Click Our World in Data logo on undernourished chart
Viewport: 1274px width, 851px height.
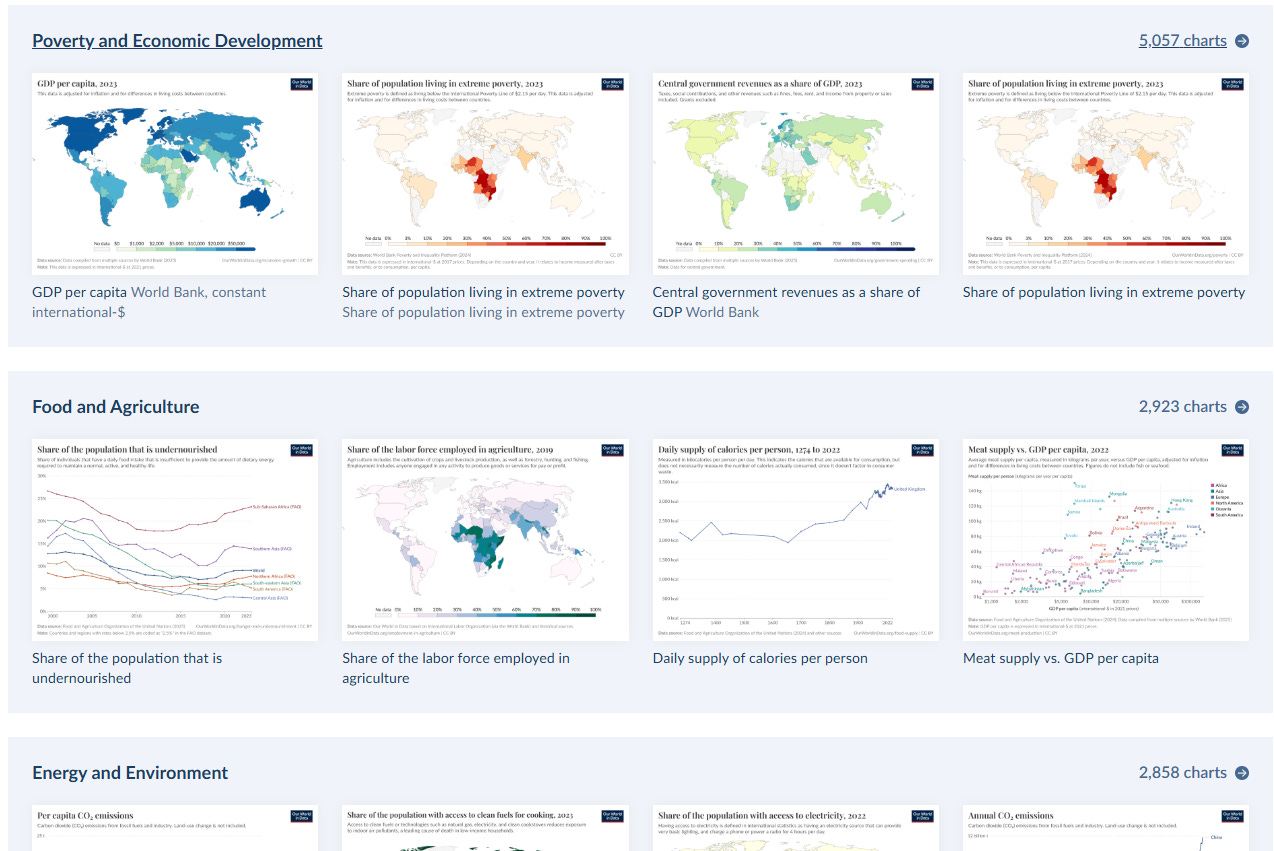[x=302, y=450]
